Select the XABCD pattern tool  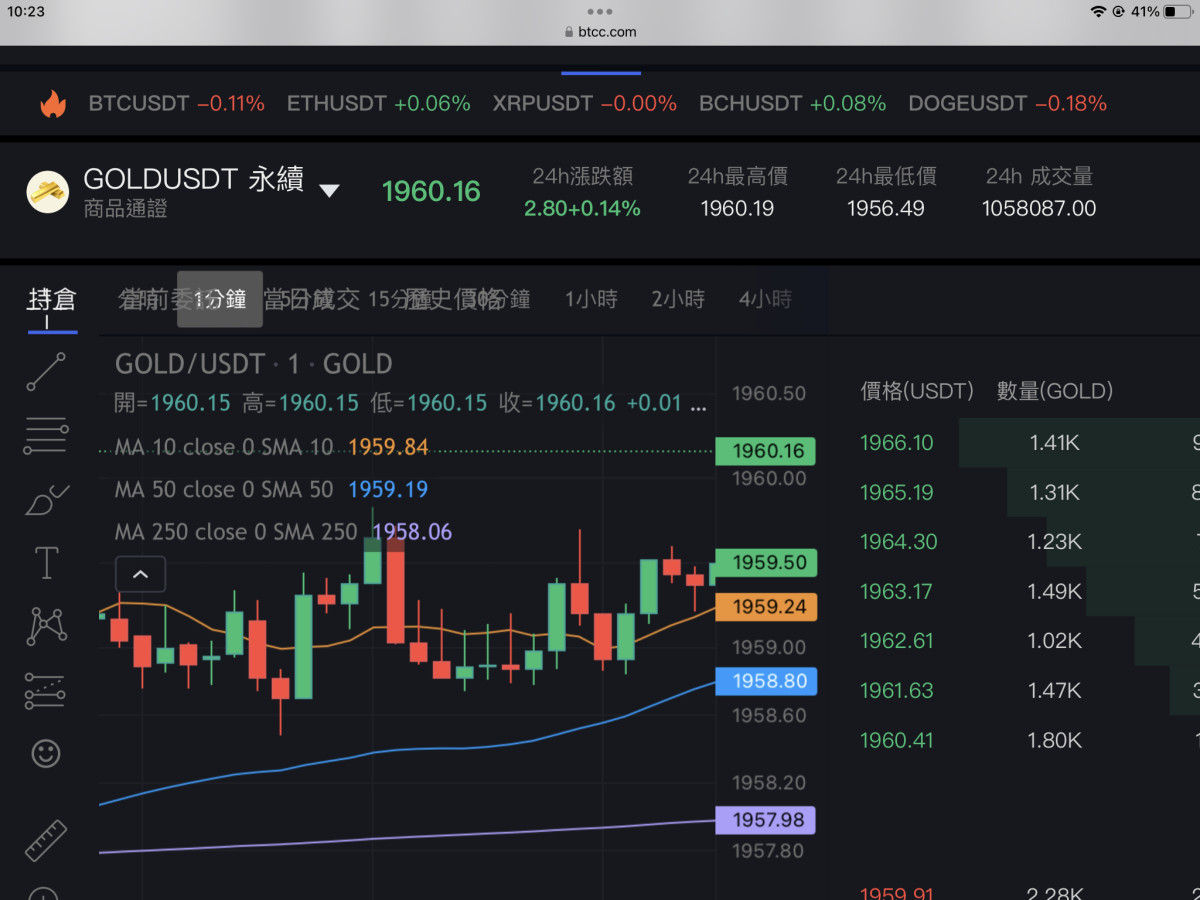pos(46,626)
